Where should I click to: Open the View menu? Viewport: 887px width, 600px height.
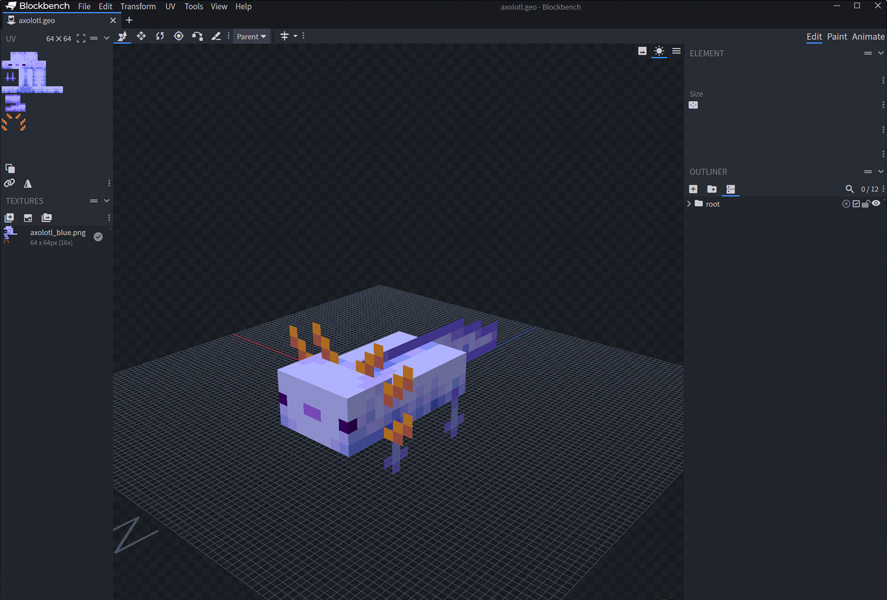click(x=219, y=6)
